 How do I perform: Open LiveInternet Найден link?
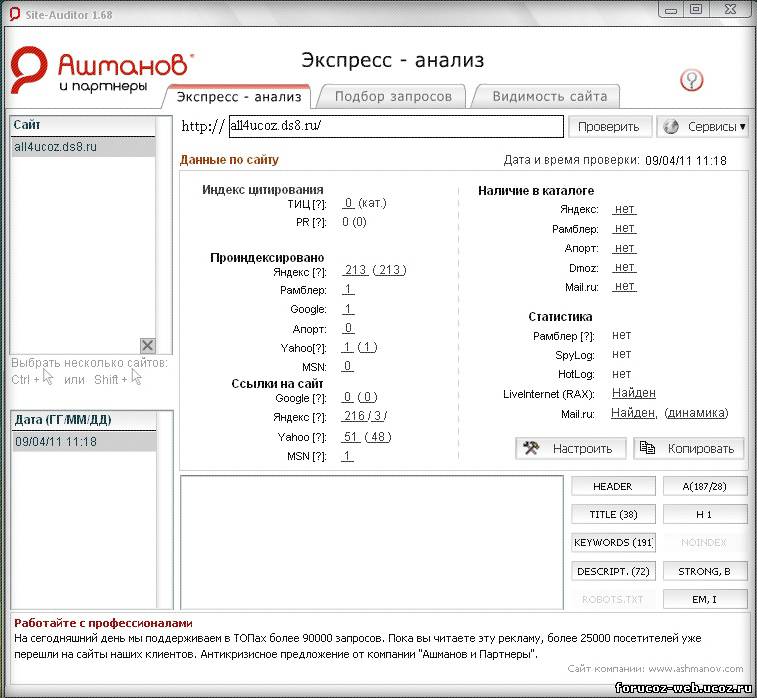634,393
